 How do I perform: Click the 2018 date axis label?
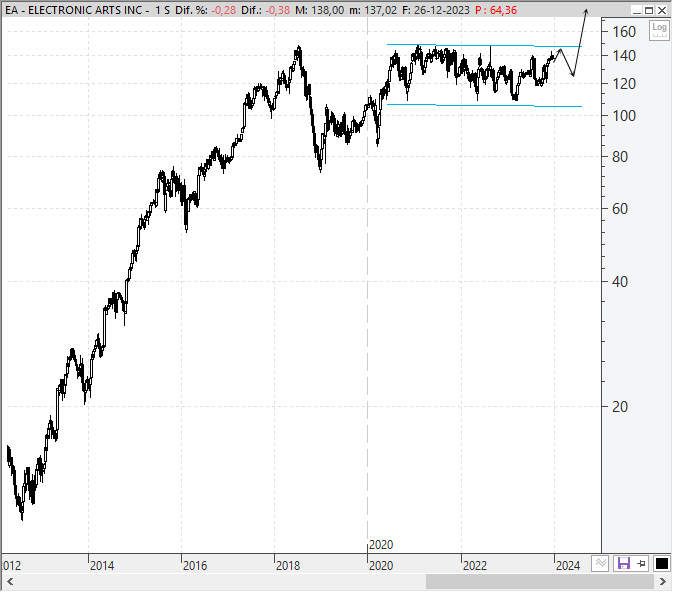(288, 566)
